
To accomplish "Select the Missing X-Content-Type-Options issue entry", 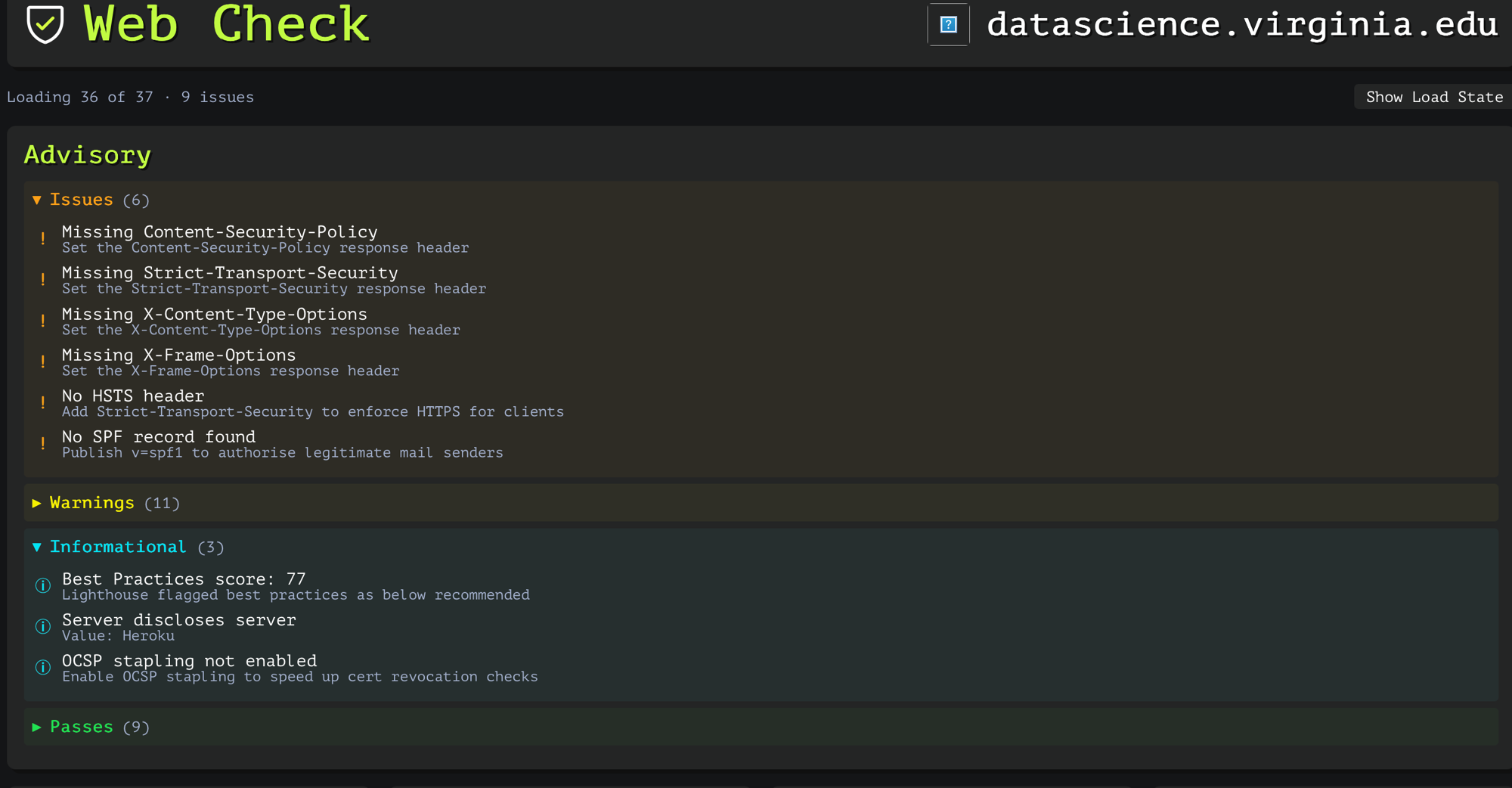I will [x=261, y=321].
